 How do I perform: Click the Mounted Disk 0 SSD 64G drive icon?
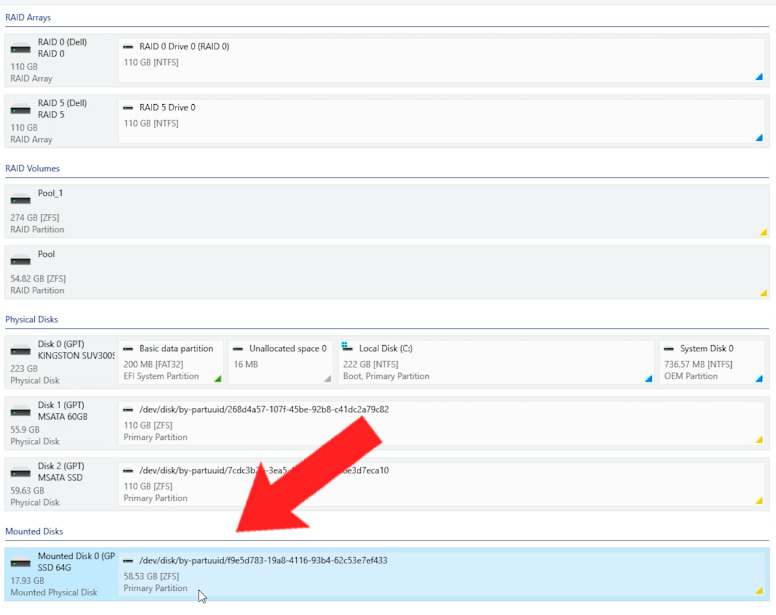(x=21, y=562)
